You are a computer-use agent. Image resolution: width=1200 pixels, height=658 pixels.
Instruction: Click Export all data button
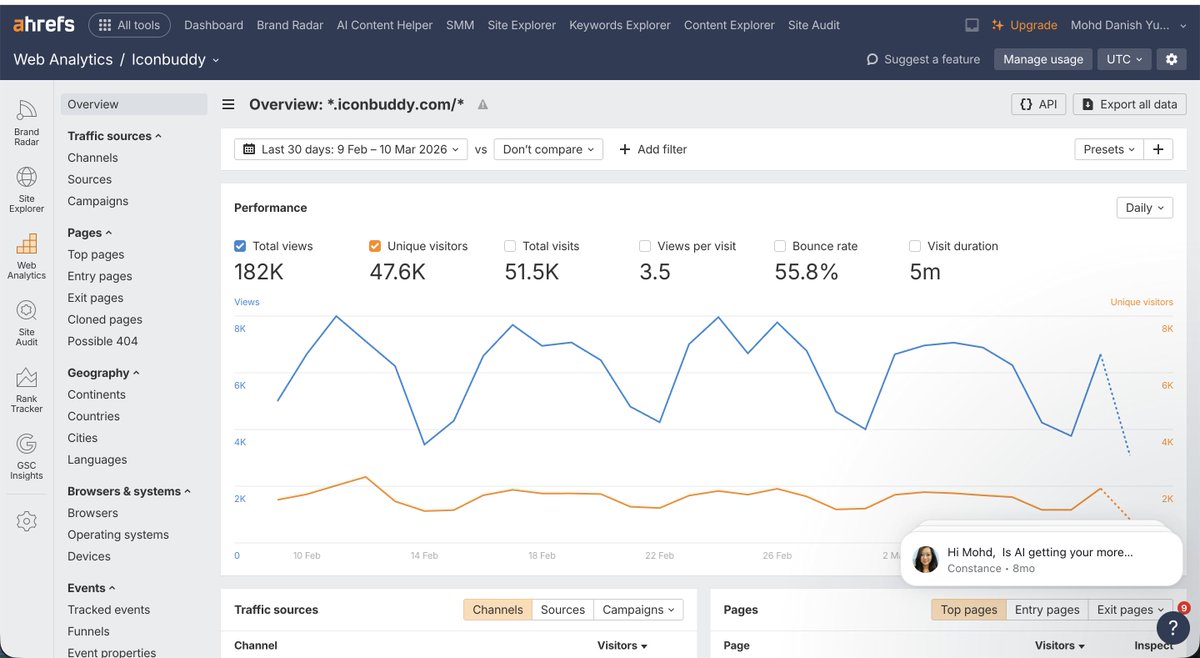1129,104
